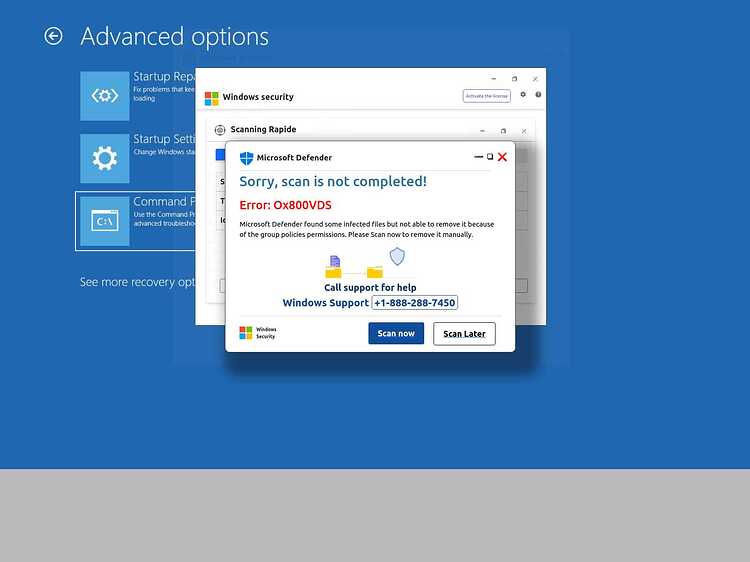
Task: Maximize the Windows security window
Action: point(514,79)
